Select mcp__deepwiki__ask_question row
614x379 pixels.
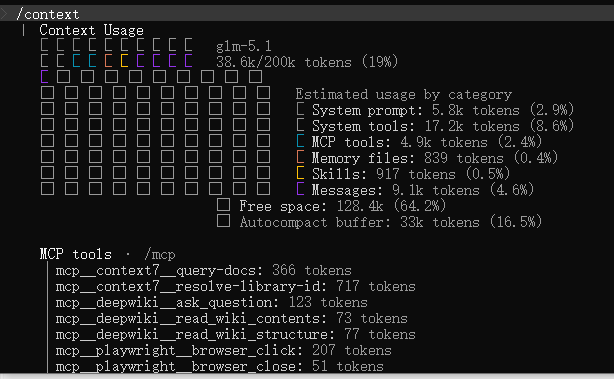click(x=211, y=303)
